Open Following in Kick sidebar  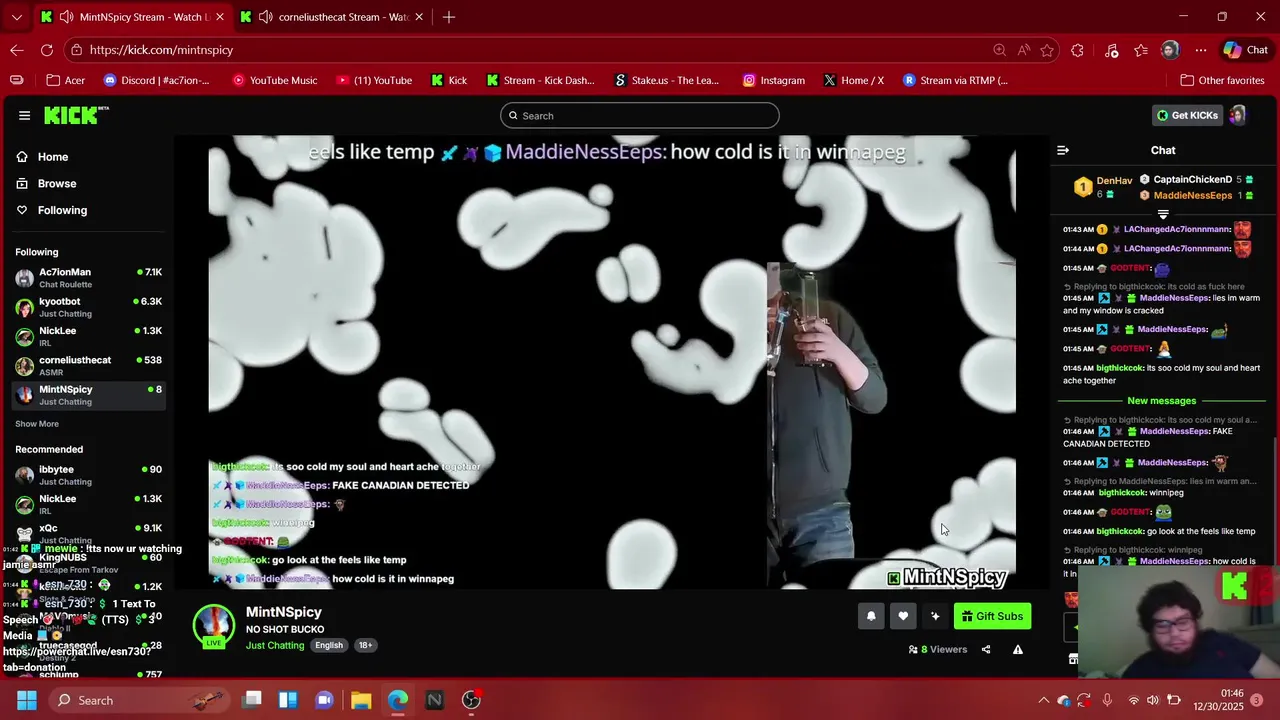click(x=62, y=210)
